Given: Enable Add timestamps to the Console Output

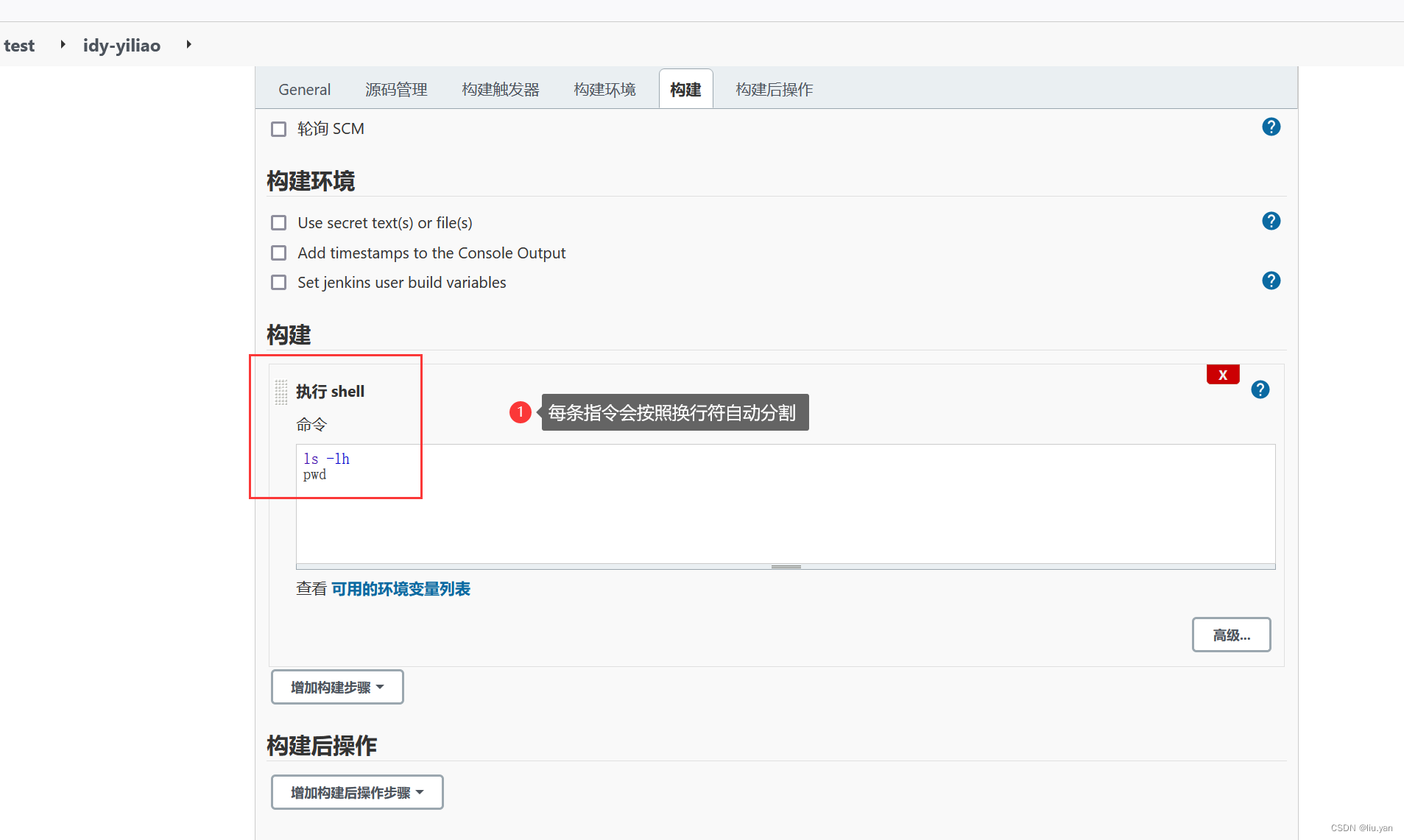Looking at the screenshot, I should click(278, 253).
